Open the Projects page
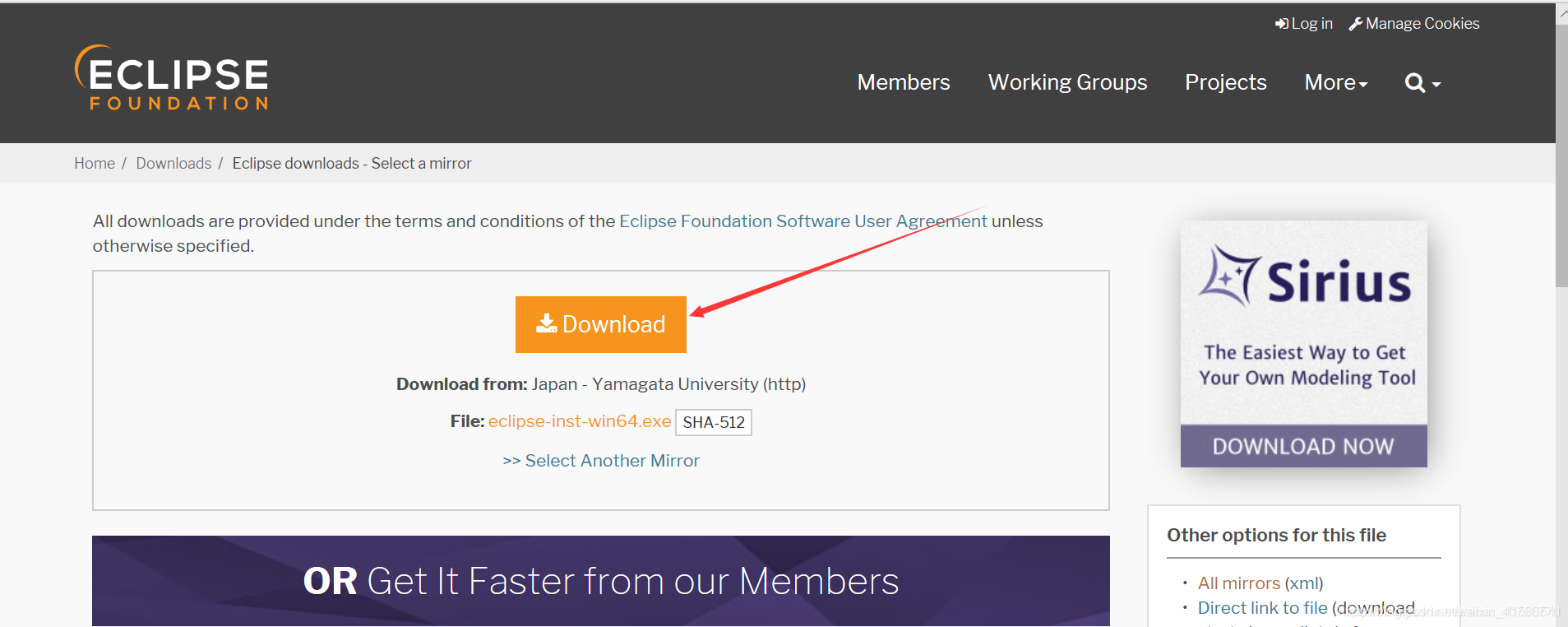 click(1225, 82)
